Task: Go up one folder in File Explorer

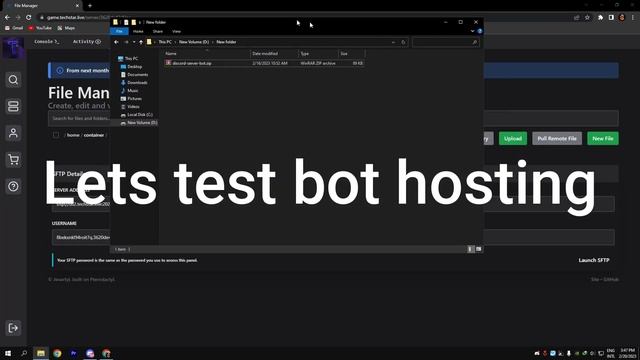Action: coord(141,42)
